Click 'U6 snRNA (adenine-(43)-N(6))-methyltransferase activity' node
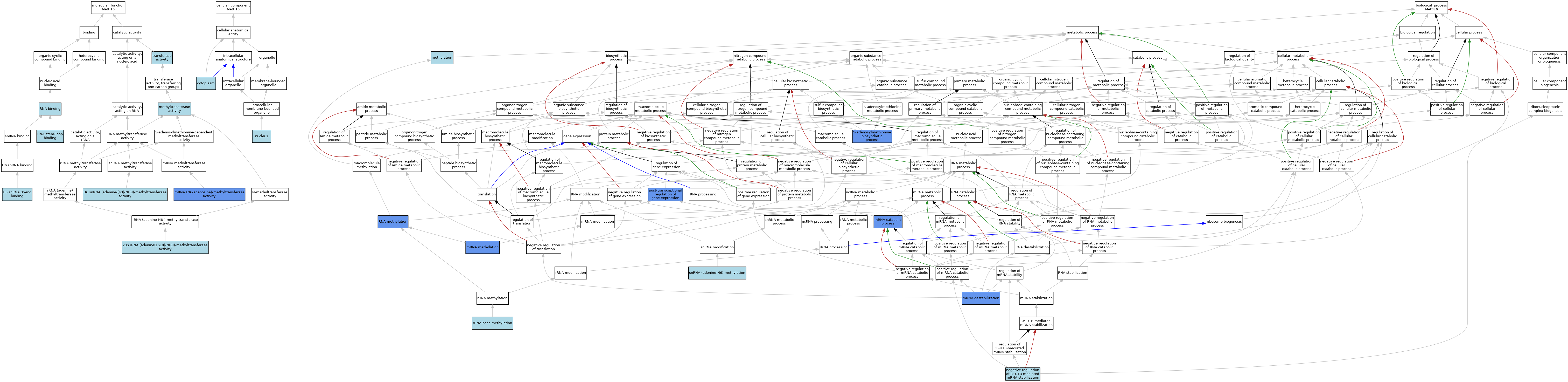 tap(125, 194)
